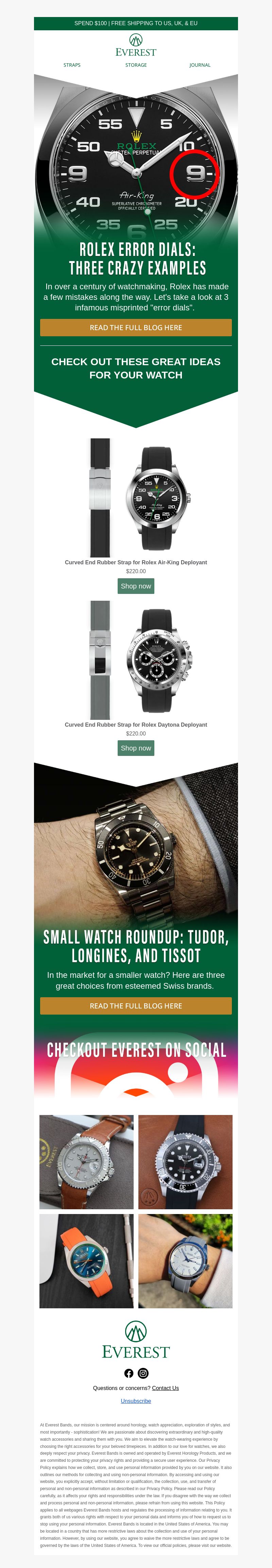The width and height of the screenshot is (272, 1568).
Task: Open the Air-King rubber strap product image
Action: click(136, 497)
